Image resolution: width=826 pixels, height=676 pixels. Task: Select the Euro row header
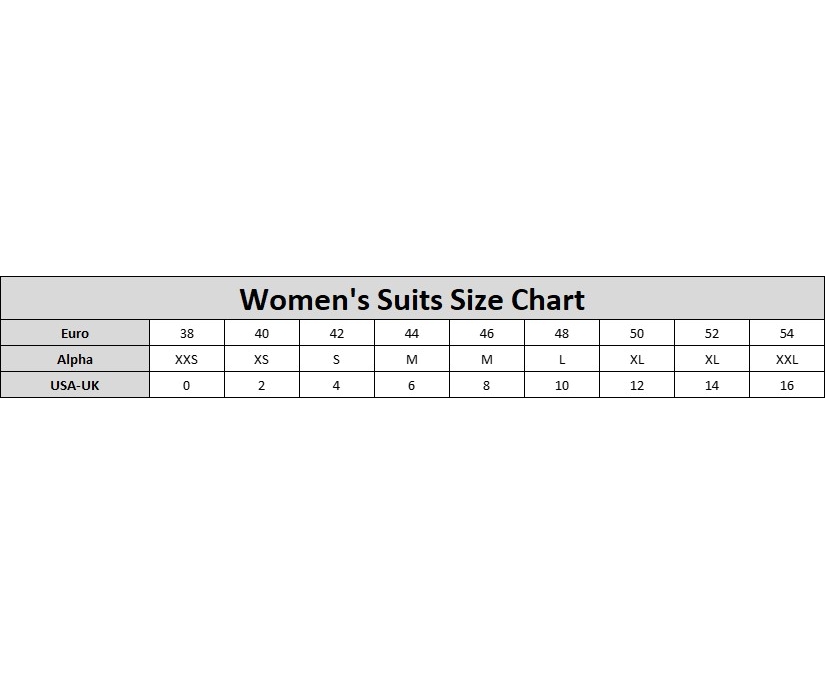point(75,334)
